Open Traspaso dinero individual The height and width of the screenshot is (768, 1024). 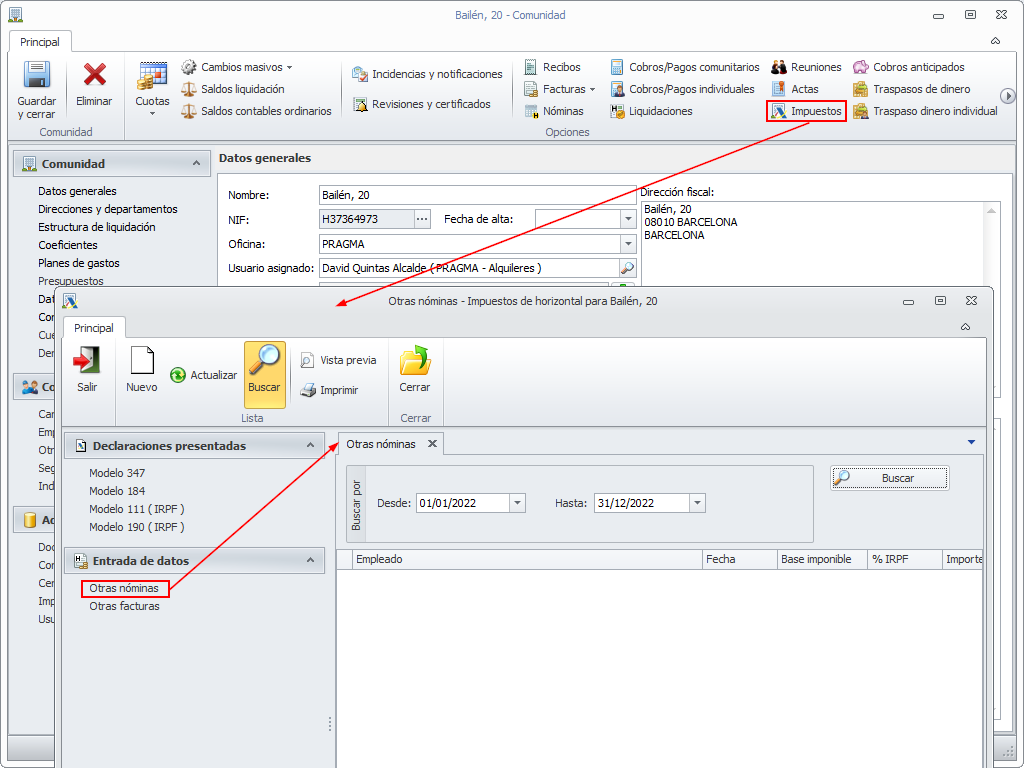[925, 111]
